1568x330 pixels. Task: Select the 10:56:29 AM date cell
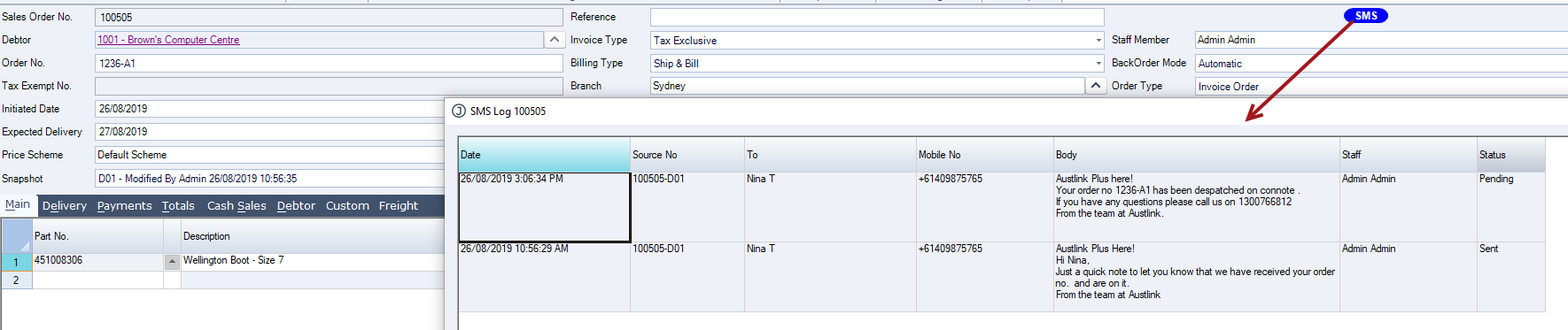click(544, 277)
